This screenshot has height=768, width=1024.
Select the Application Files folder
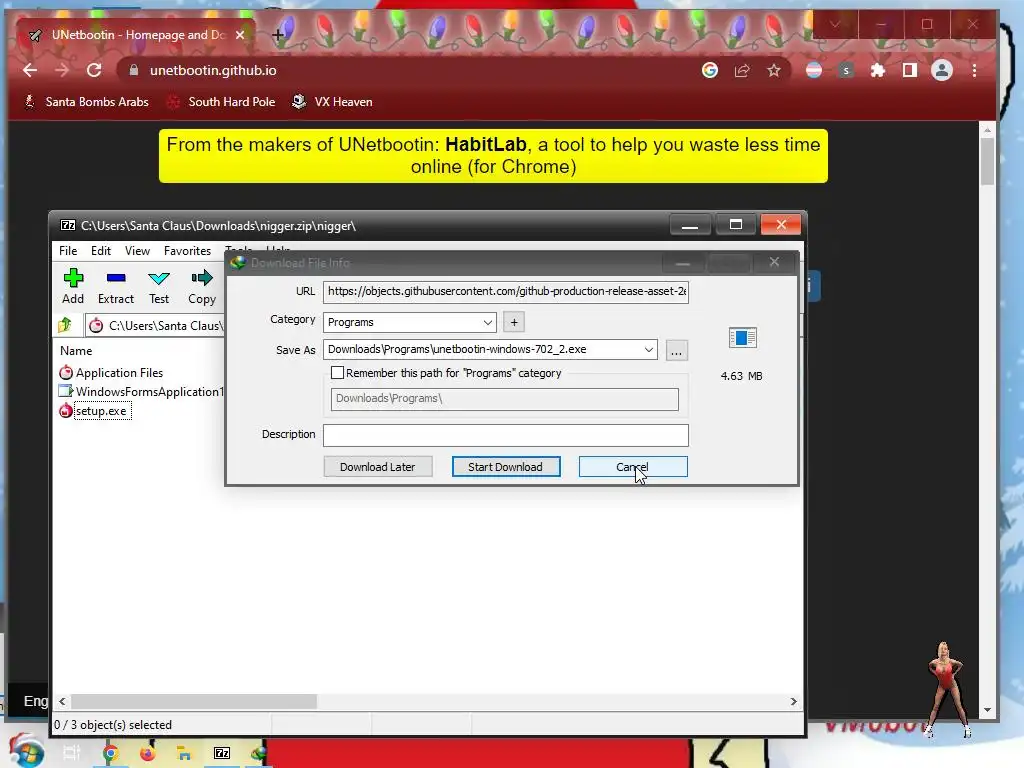click(111, 373)
